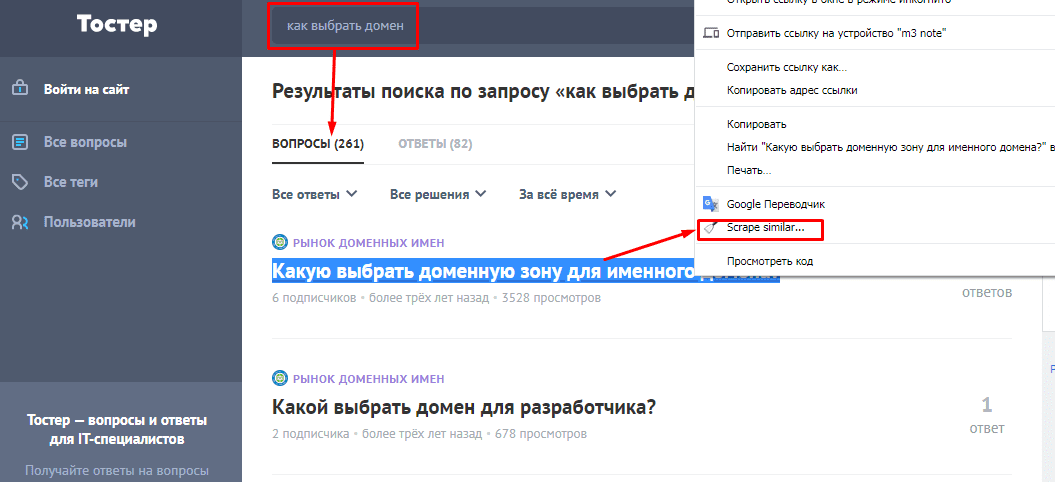Click the Все теги tag icon
Viewport: 1055px width, 482px height.
click(20, 182)
